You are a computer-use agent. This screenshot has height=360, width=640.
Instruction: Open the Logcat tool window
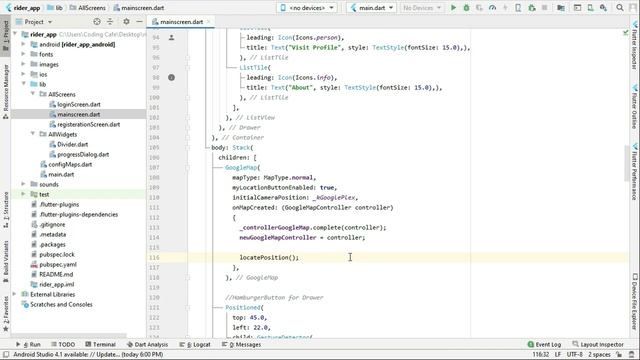195,344
